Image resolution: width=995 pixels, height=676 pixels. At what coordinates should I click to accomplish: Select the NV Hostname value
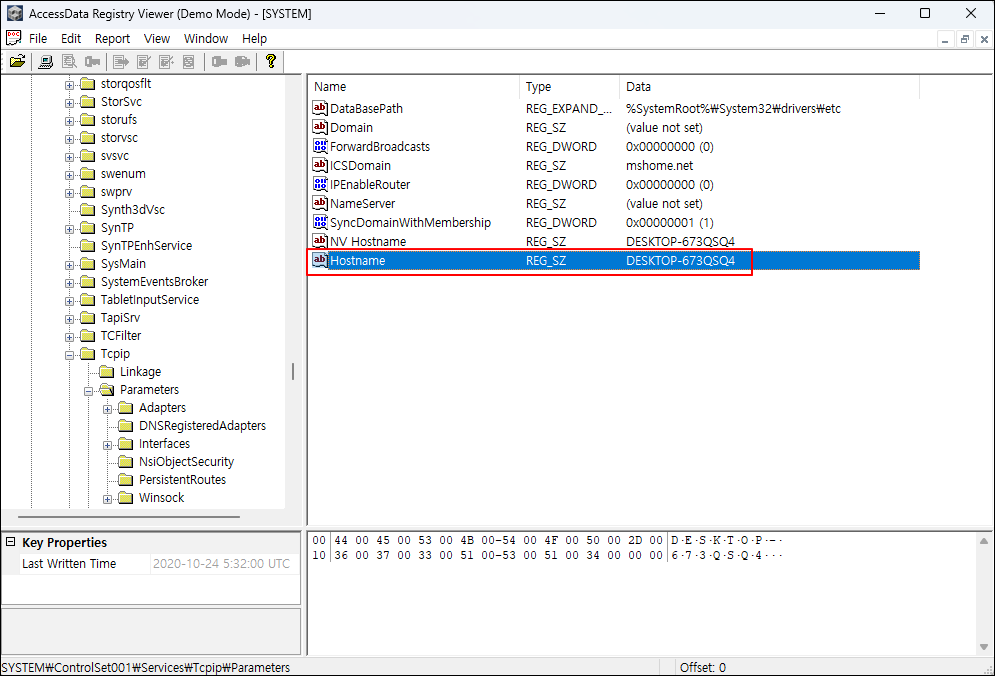pyautogui.click(x=368, y=242)
